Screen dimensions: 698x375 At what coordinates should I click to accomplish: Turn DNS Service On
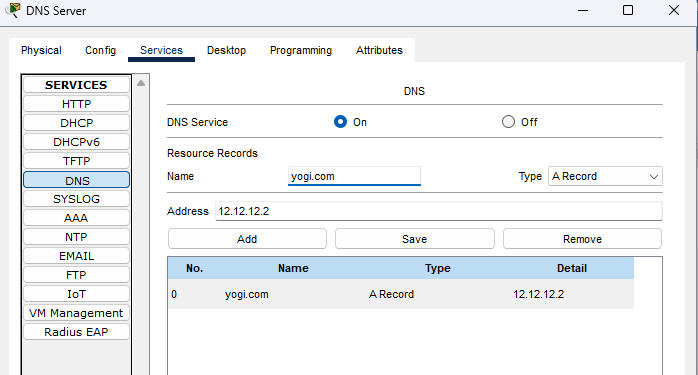[x=341, y=122]
